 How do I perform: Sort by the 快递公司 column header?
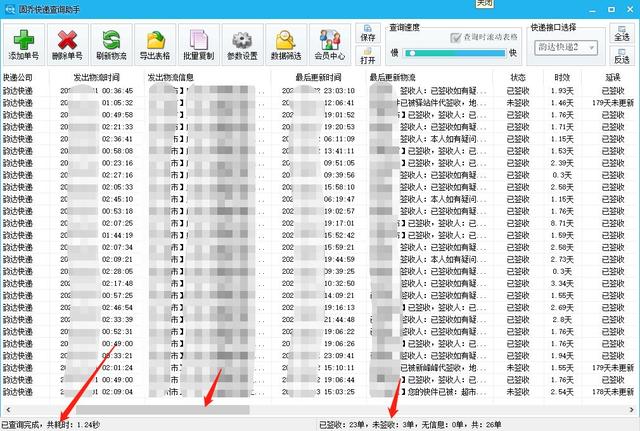[18, 78]
